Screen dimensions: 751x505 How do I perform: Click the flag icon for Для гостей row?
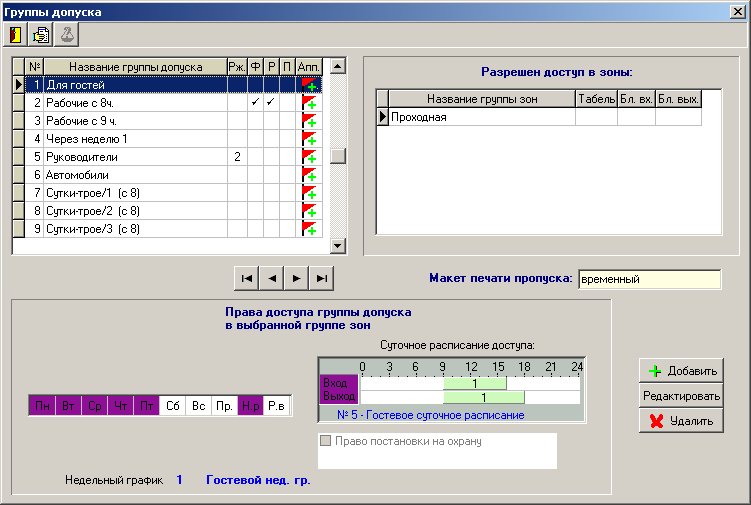coord(309,85)
